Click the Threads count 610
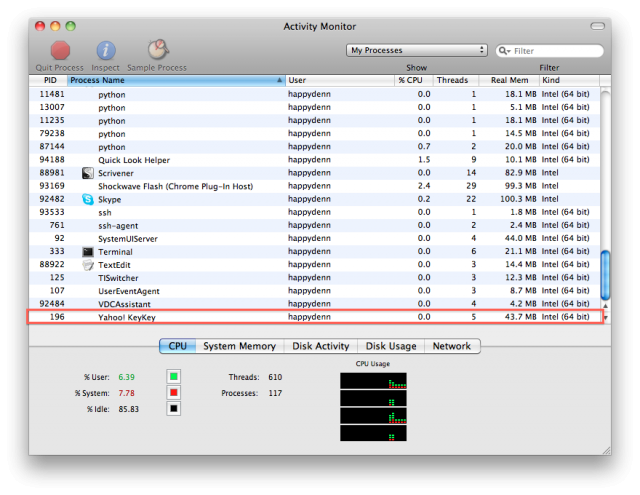This screenshot has height=495, width=640. coord(275,377)
